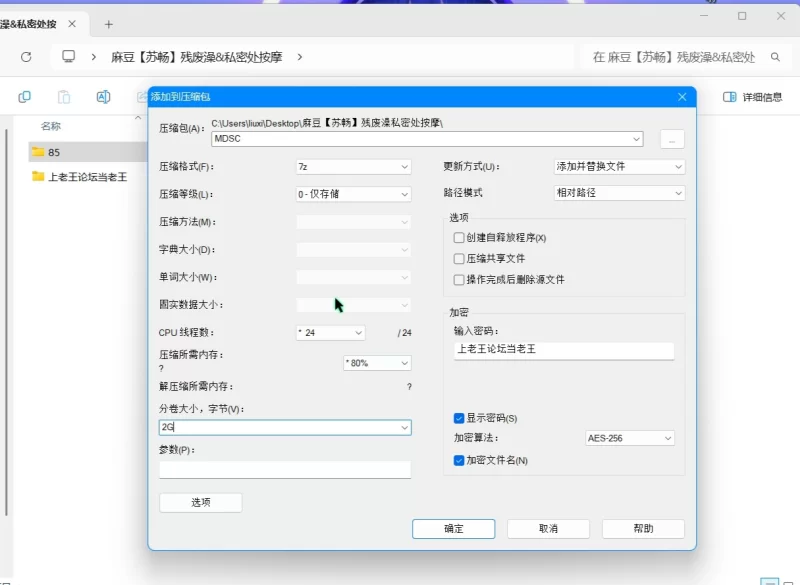Screen dimensions: 800x585
Task: Click the paste icon in Explorer toolbar
Action: tap(64, 96)
